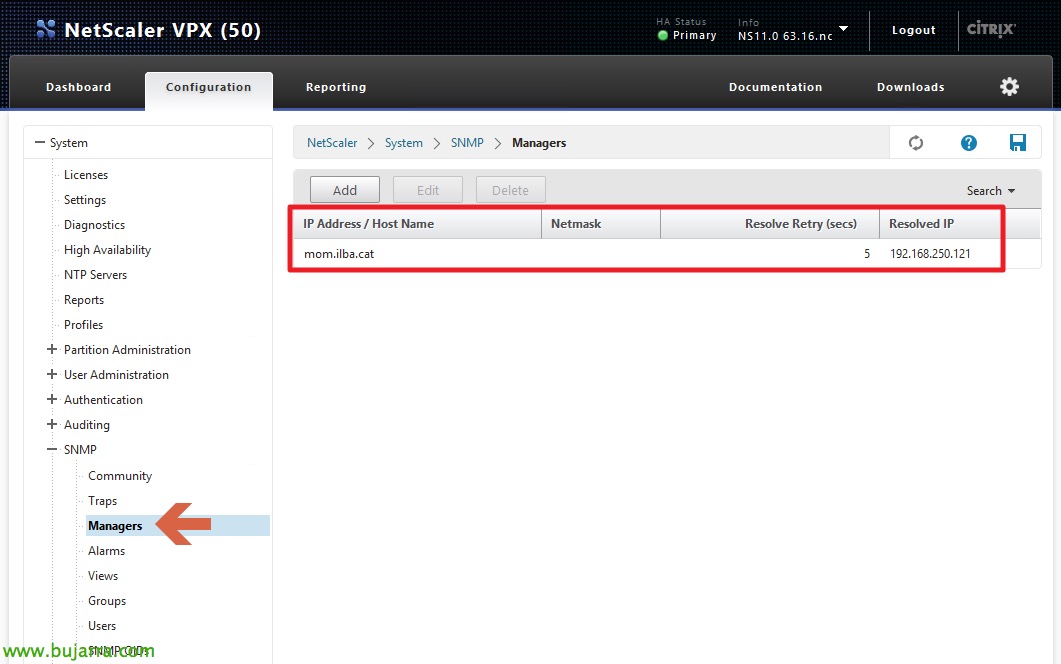This screenshot has height=664, width=1061.
Task: Click the refresh icon
Action: click(x=916, y=143)
